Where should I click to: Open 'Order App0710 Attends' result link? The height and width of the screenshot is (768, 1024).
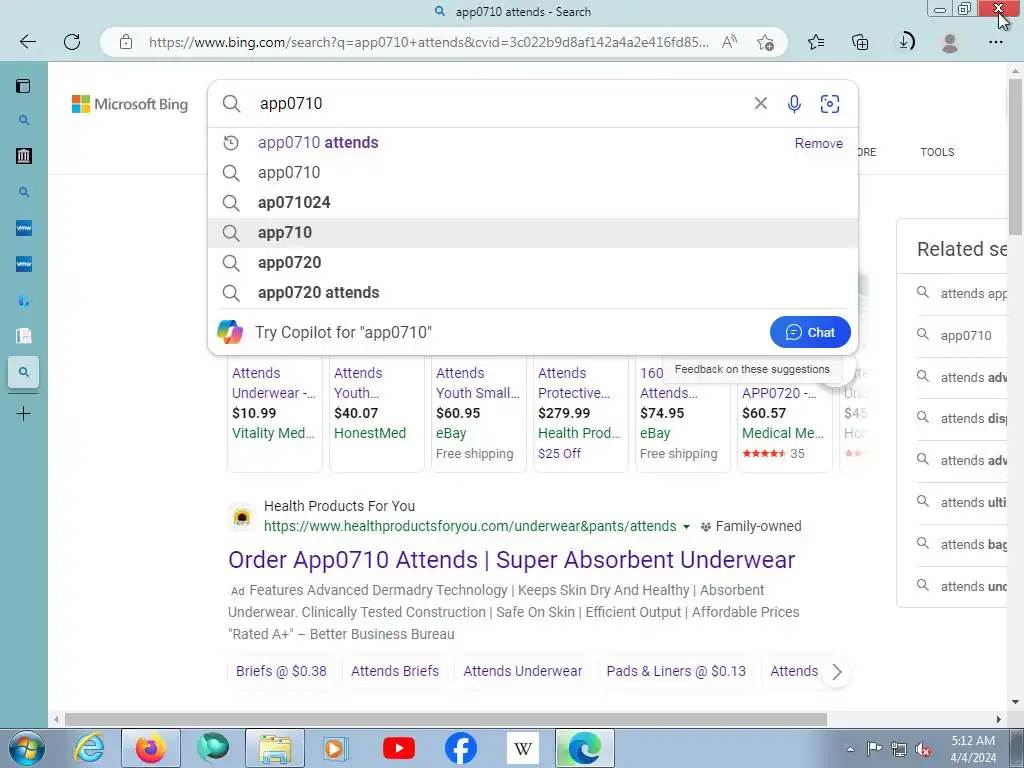tap(511, 560)
